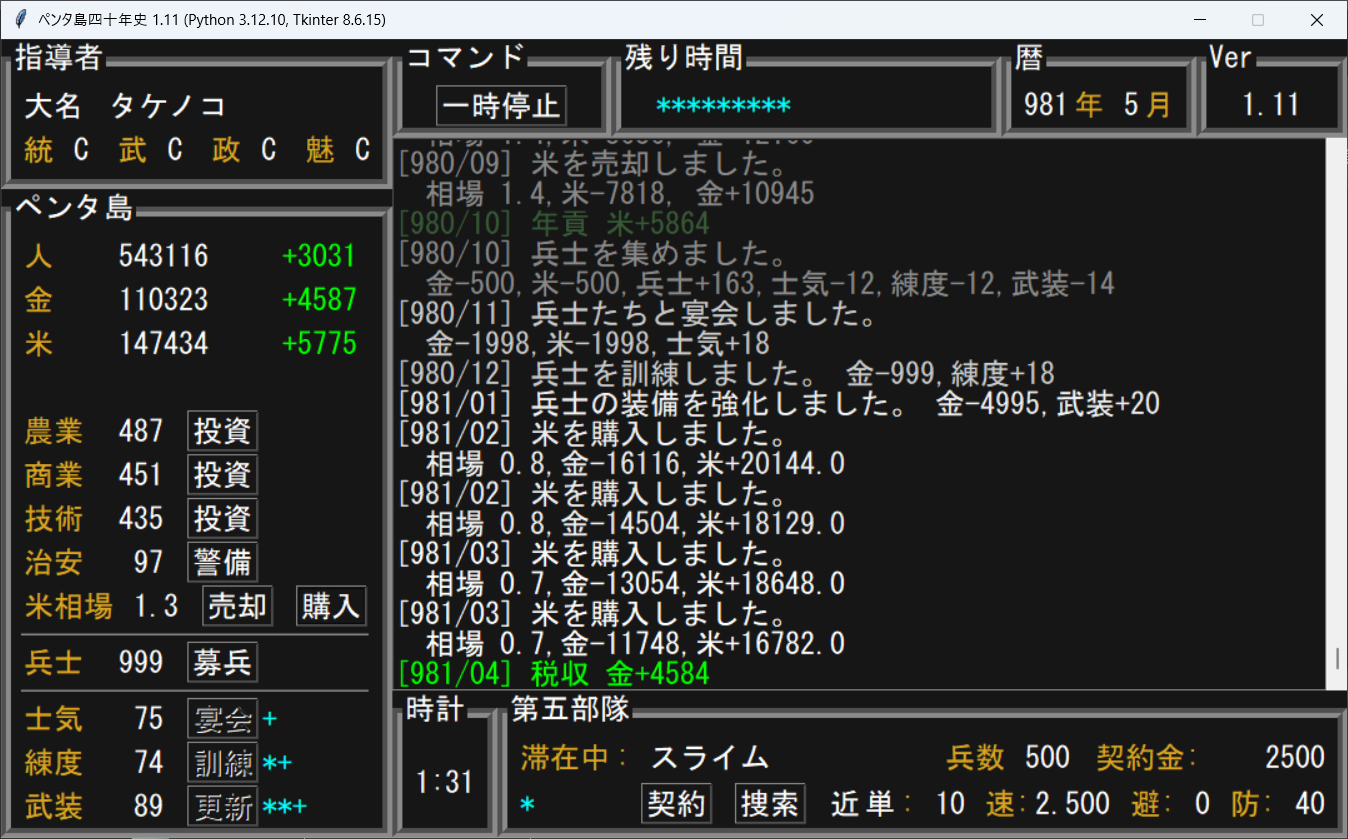Purchase rice with the 購入 button

pyautogui.click(x=330, y=605)
